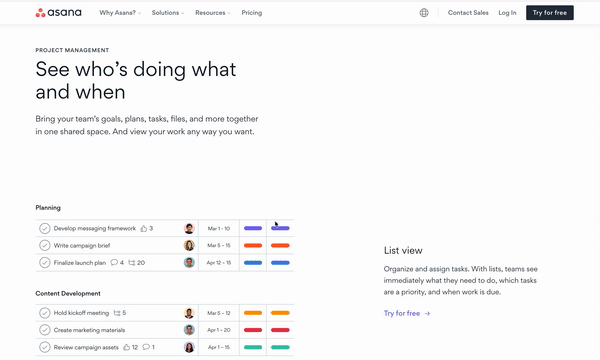The height and width of the screenshot is (360, 600).
Task: Mark Review campaign assets complete
Action: 45,347
